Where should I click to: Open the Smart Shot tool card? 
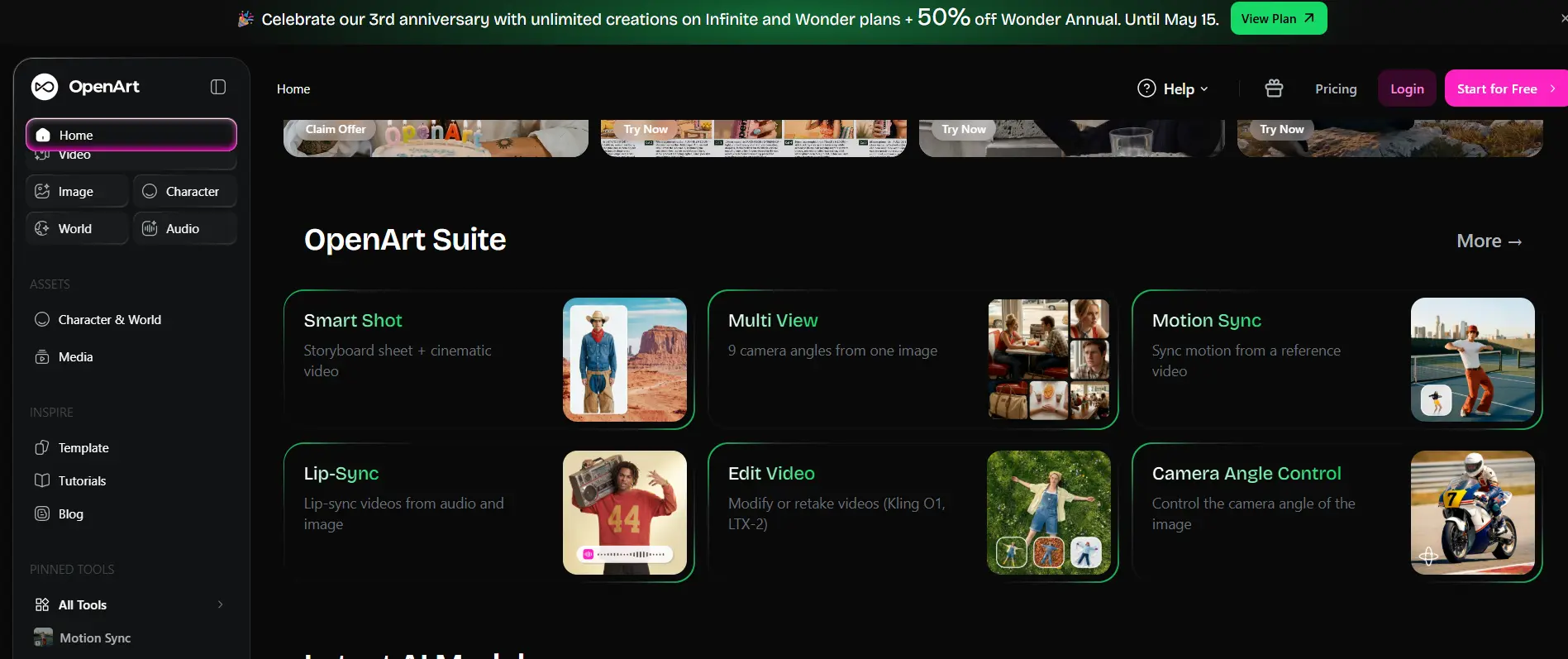click(489, 359)
